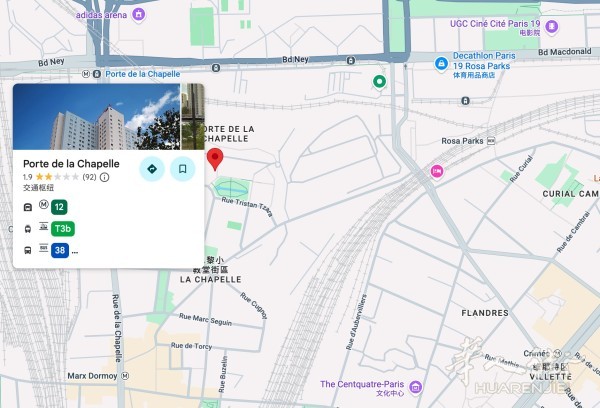
Task: Click the Marx Dormoy station label
Action: (92, 376)
